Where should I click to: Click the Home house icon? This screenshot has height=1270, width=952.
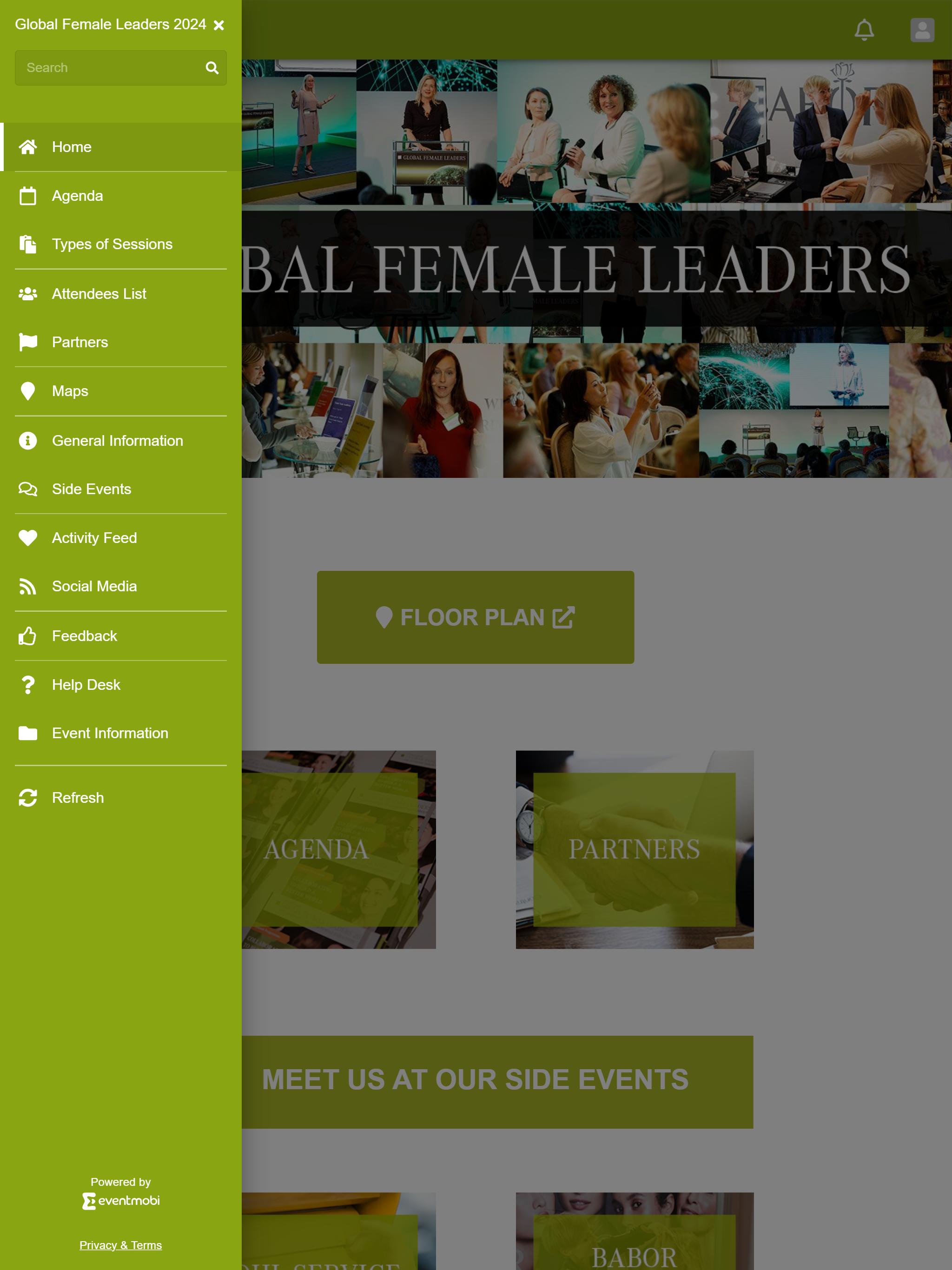pos(27,147)
